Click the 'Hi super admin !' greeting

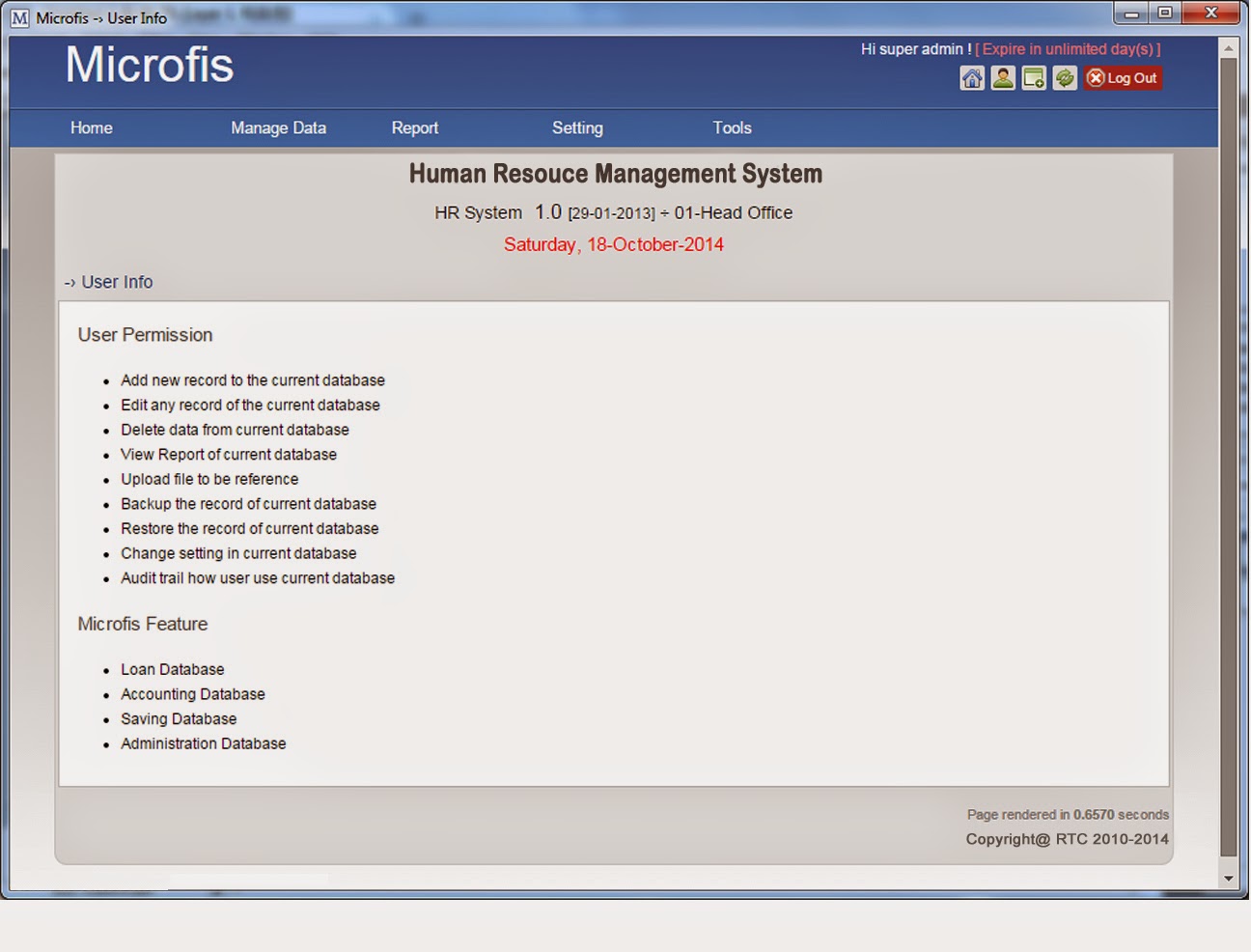point(916,49)
